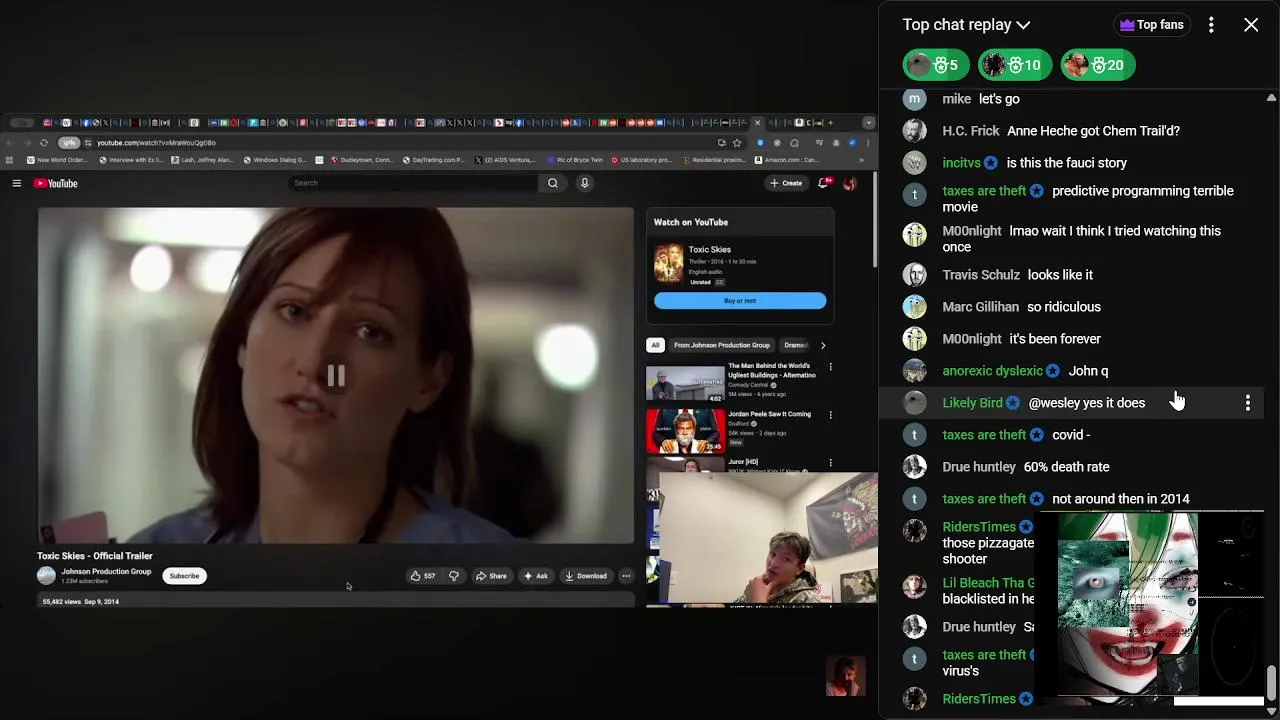This screenshot has width=1280, height=720.
Task: Share the Toxic Skies trailer
Action: 491,576
